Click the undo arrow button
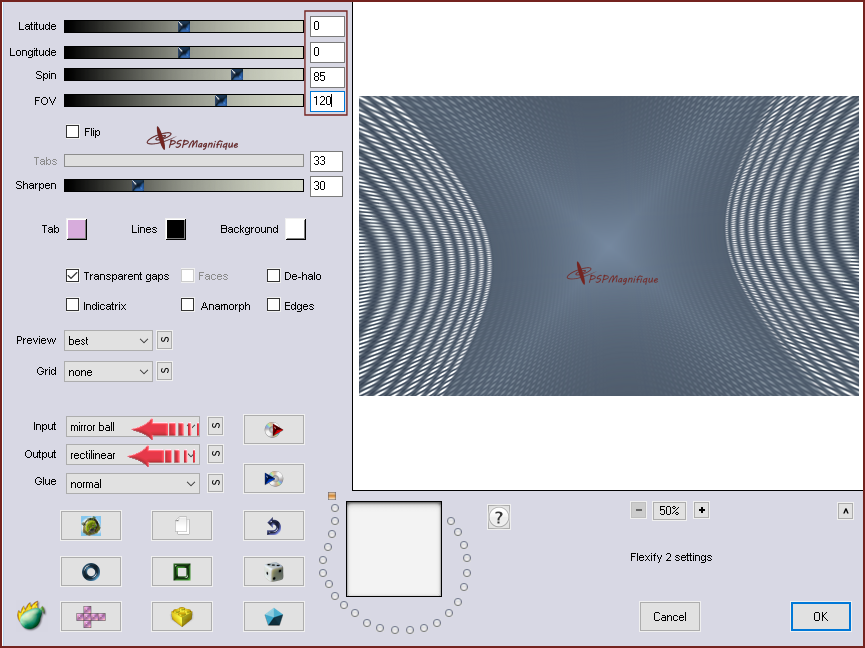The height and width of the screenshot is (648, 865). pos(273,525)
